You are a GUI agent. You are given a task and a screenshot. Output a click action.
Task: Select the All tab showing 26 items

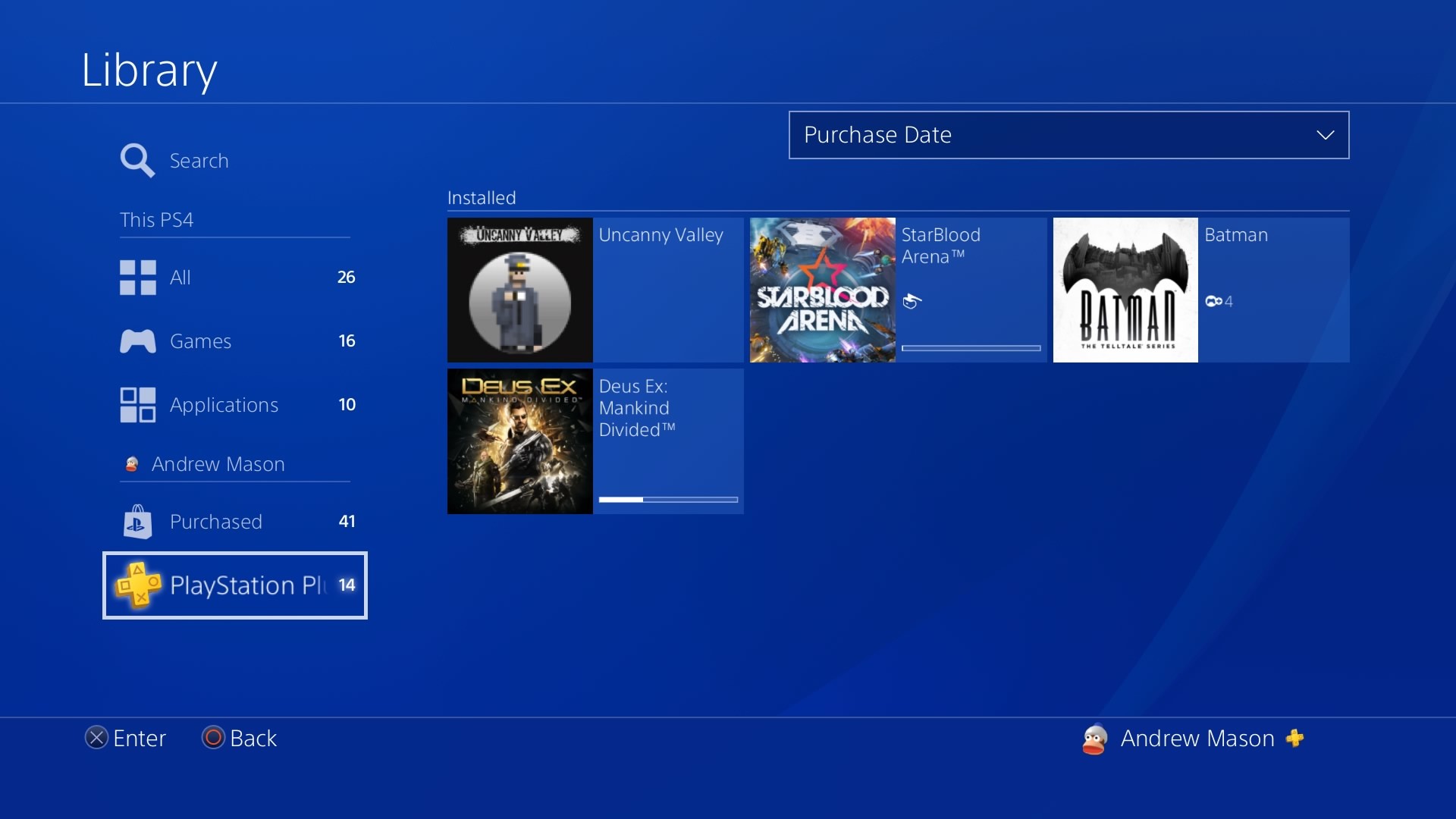click(234, 276)
